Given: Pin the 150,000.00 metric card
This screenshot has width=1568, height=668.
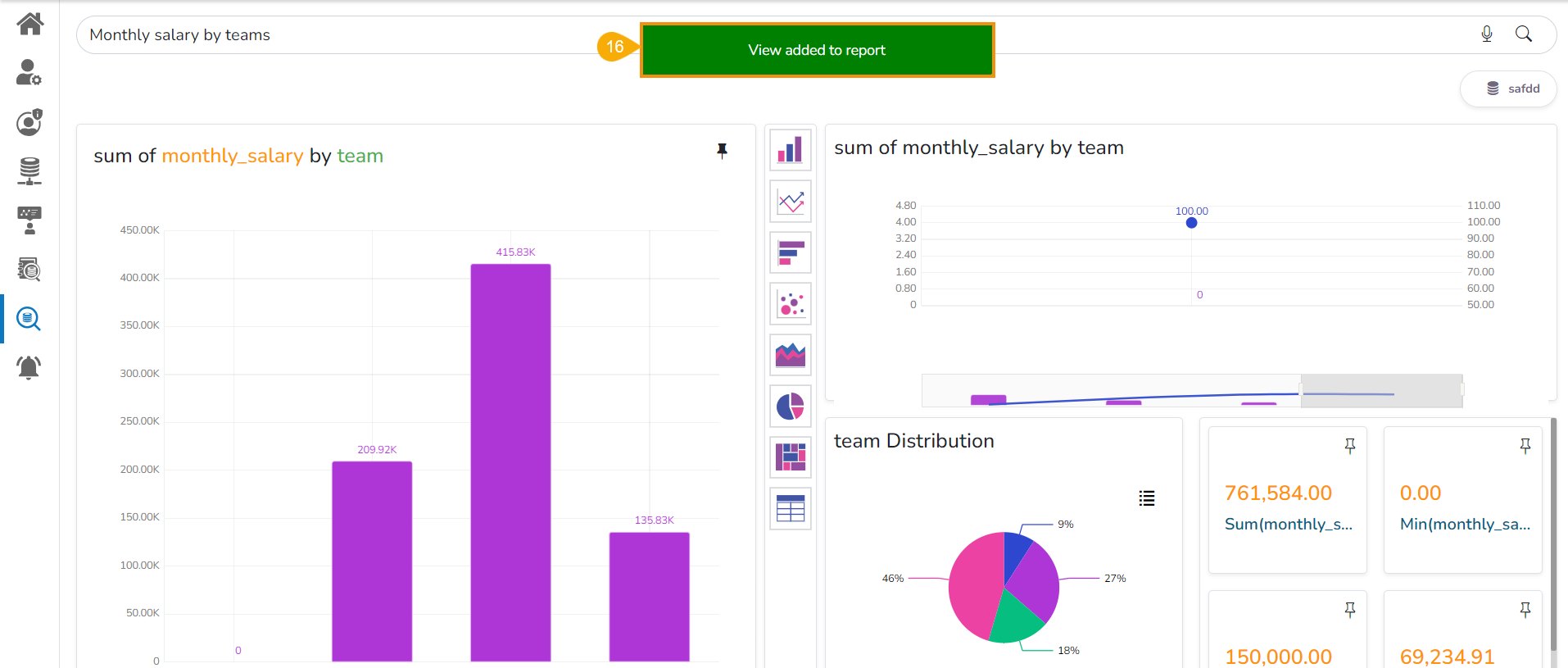Looking at the screenshot, I should pyautogui.click(x=1349, y=610).
